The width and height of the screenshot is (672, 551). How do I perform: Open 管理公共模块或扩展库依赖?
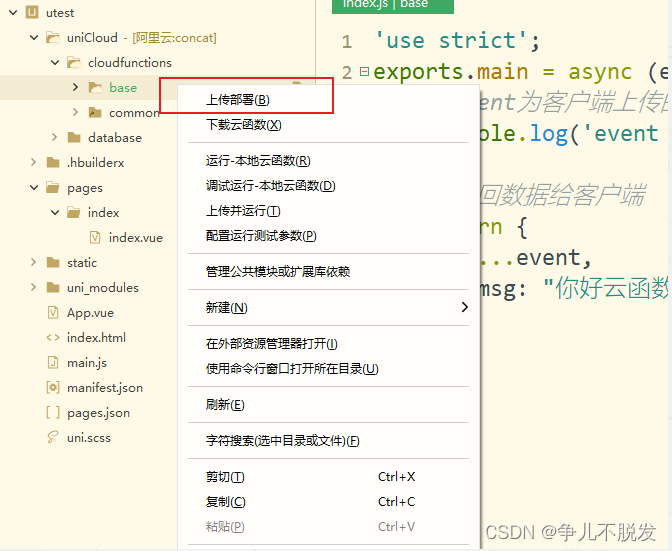(x=328, y=272)
